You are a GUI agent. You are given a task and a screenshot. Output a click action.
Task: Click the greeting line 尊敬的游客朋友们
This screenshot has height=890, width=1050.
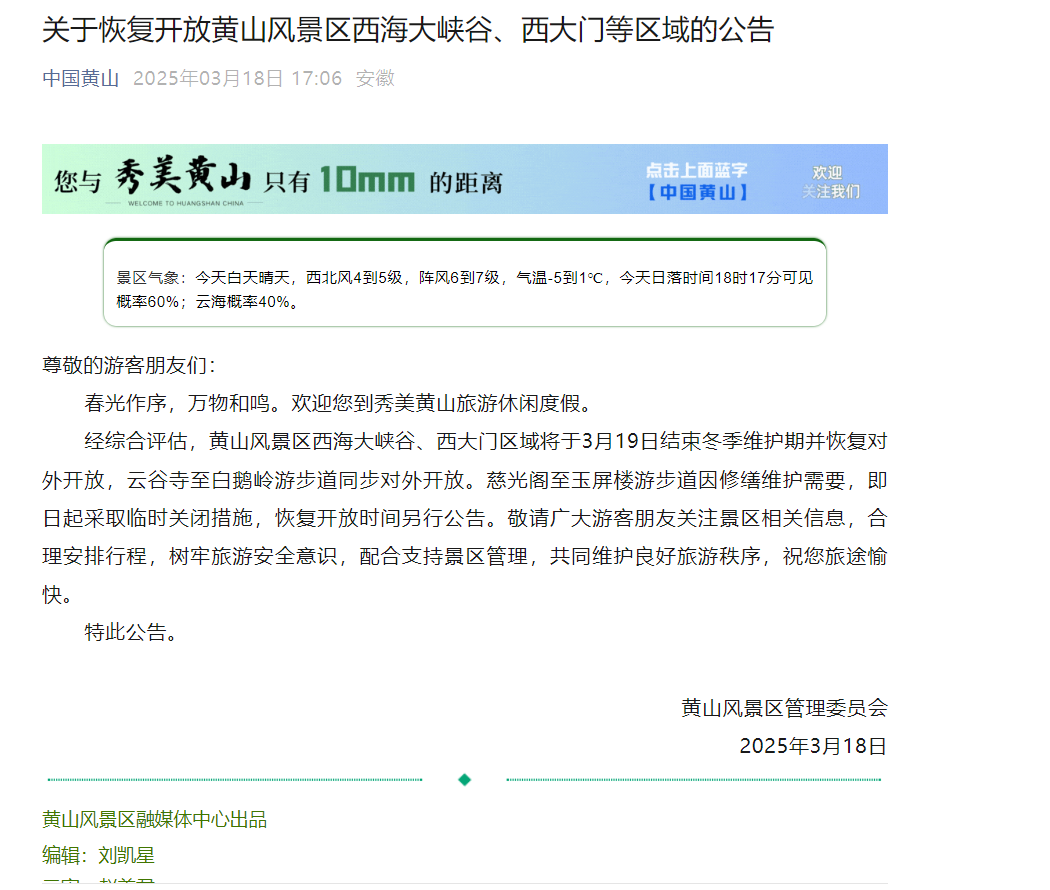(128, 365)
